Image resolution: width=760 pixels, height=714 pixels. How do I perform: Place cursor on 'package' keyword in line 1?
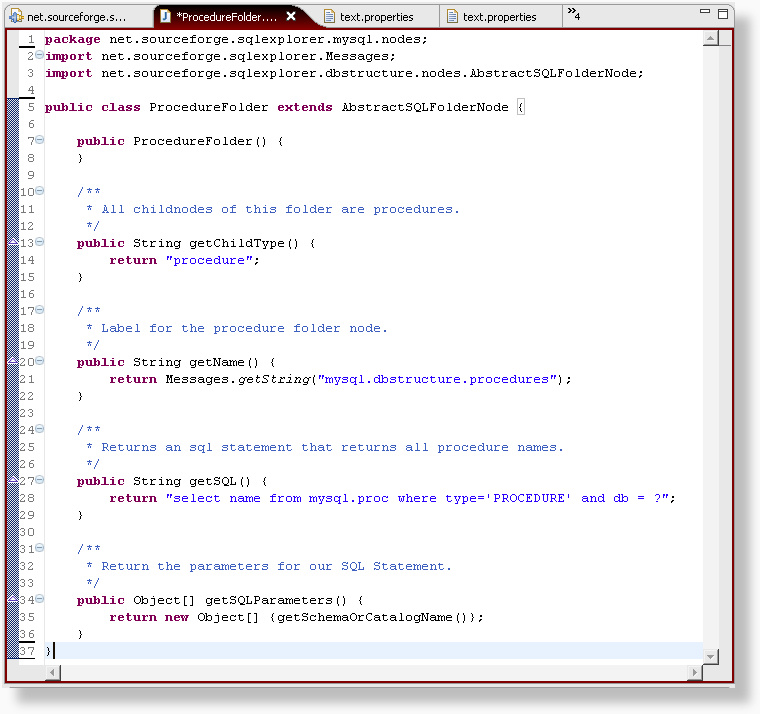(73, 39)
